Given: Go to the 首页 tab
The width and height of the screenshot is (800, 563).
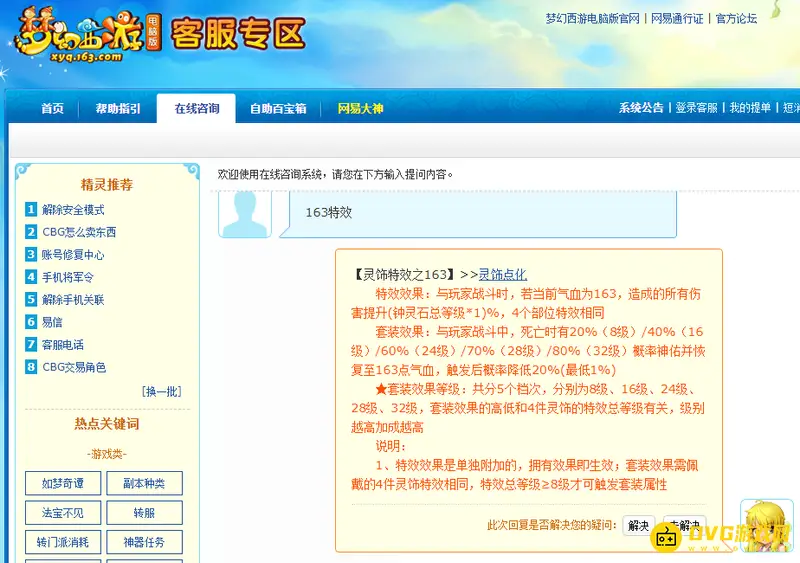Looking at the screenshot, I should [x=53, y=108].
